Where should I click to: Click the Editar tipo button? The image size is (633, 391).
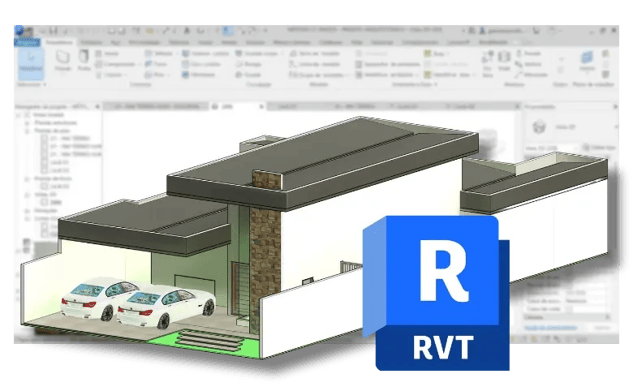pyautogui.click(x=599, y=148)
